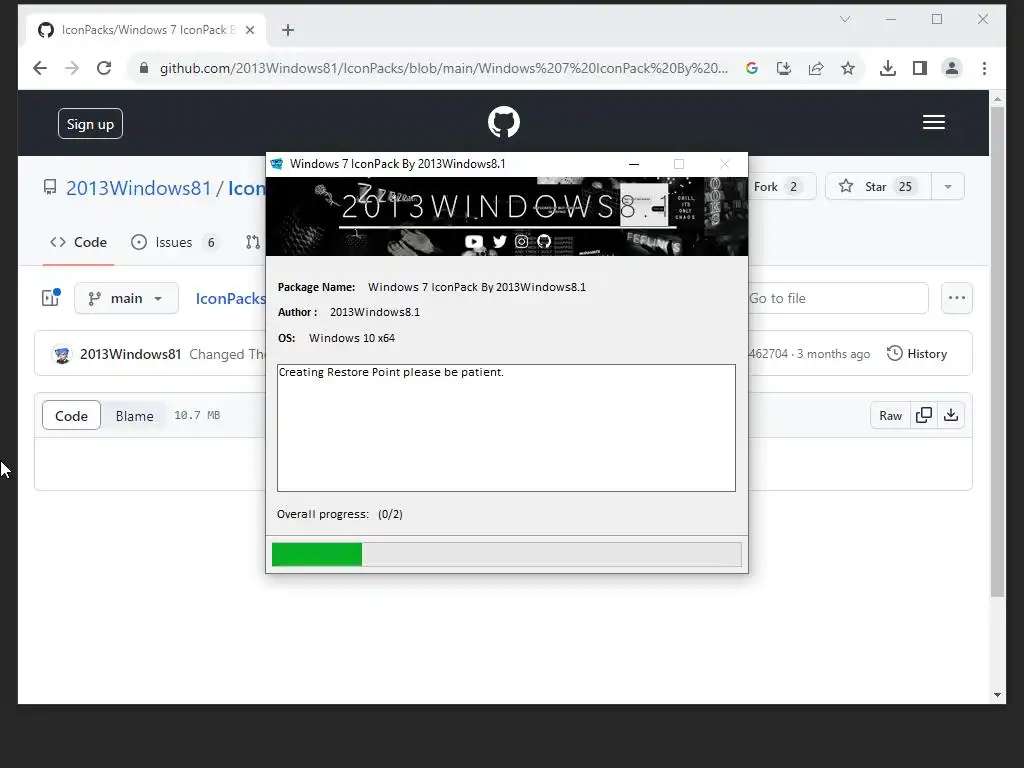The height and width of the screenshot is (768, 1024).
Task: Select the Blame view button
Action: click(x=135, y=415)
